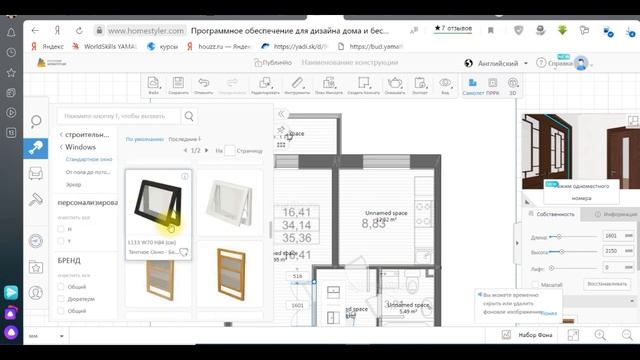Tick the second checkbox under personalized filter
640x360 pixels.
[x=61, y=241]
